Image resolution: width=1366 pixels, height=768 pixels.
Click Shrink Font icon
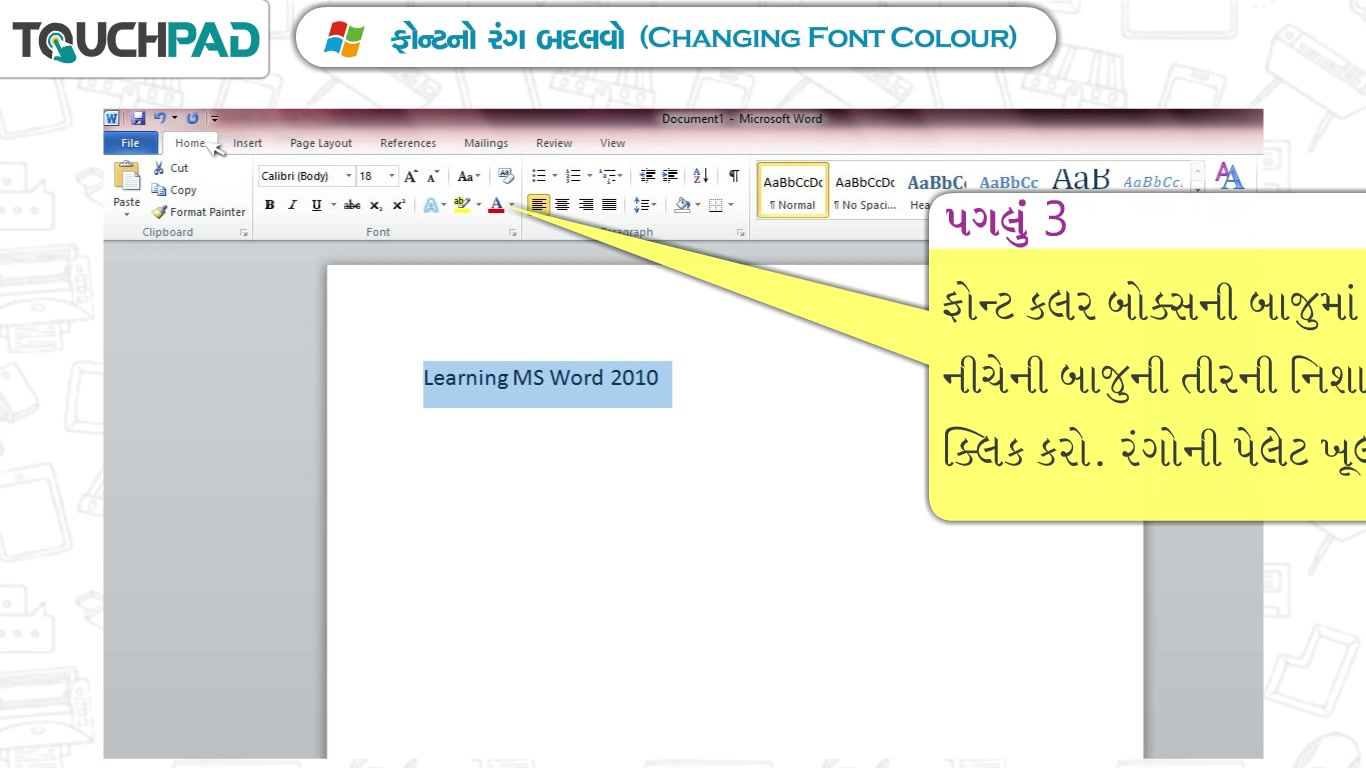[x=433, y=176]
